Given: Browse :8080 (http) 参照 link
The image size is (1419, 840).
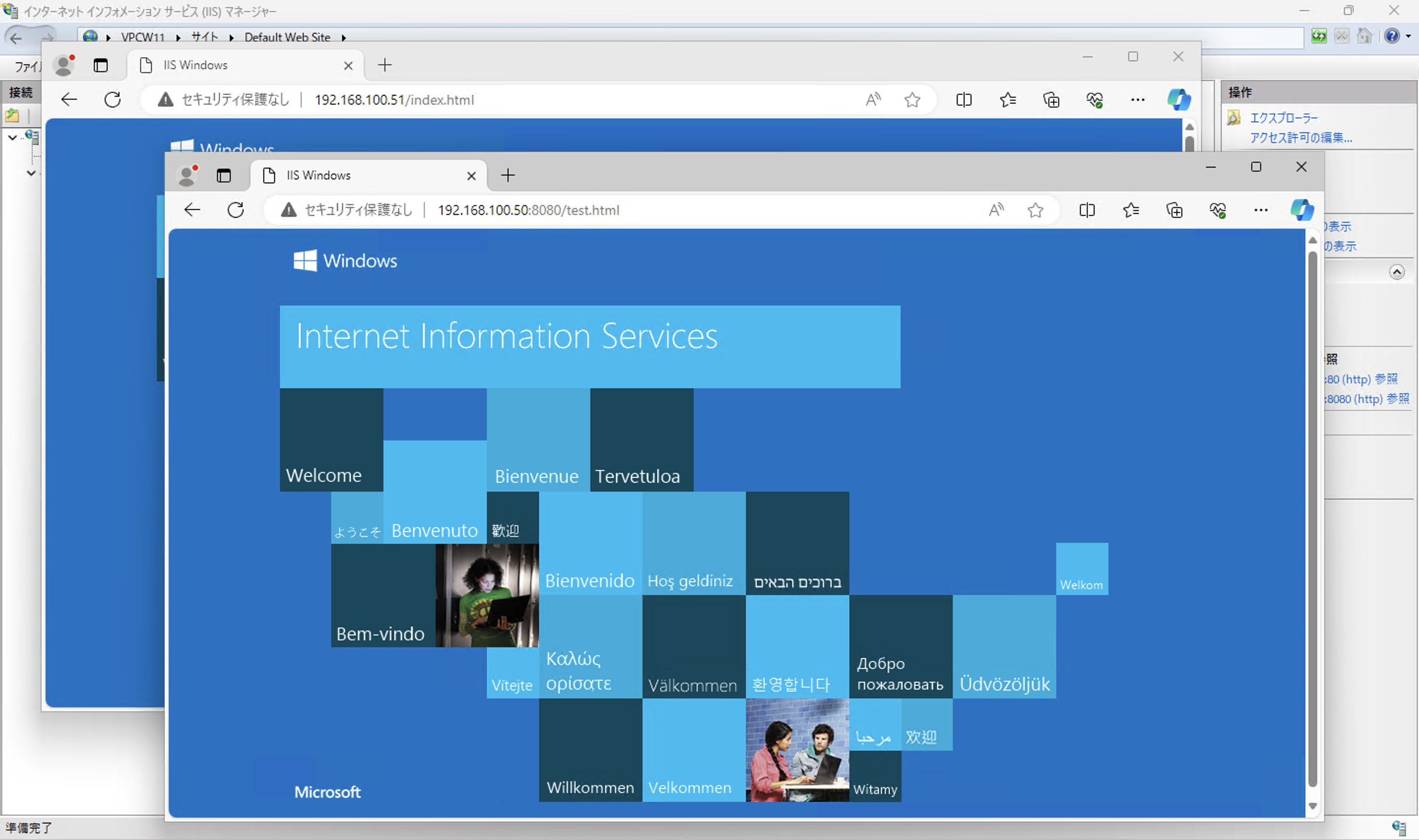Looking at the screenshot, I should (x=1367, y=399).
